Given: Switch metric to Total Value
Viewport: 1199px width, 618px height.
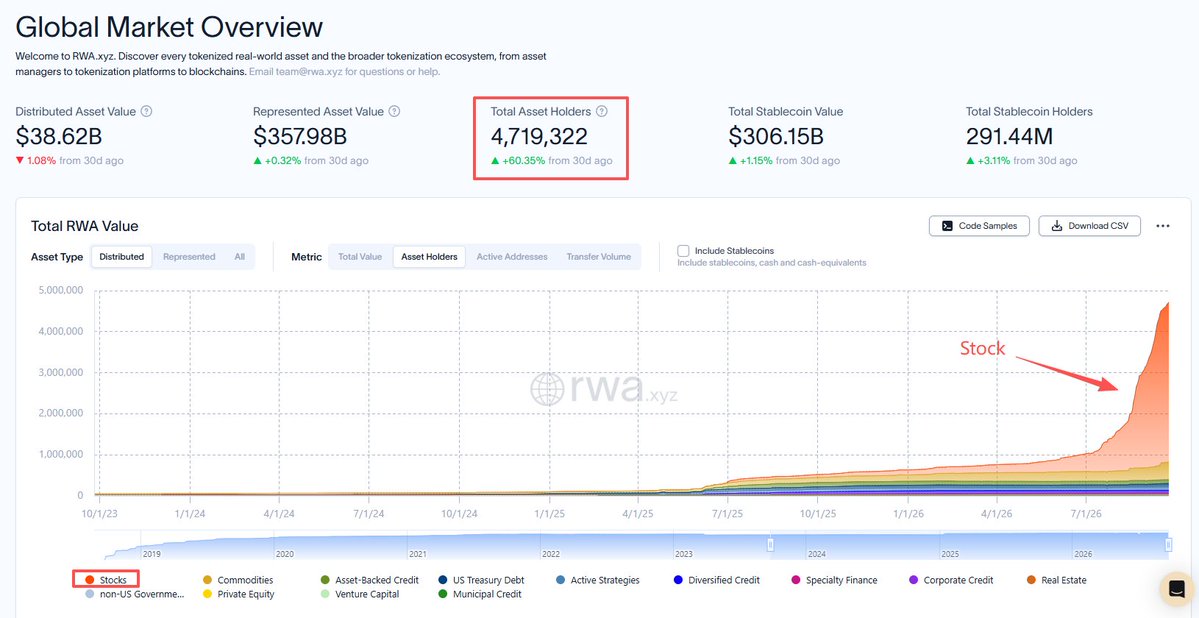Looking at the screenshot, I should pyautogui.click(x=360, y=257).
